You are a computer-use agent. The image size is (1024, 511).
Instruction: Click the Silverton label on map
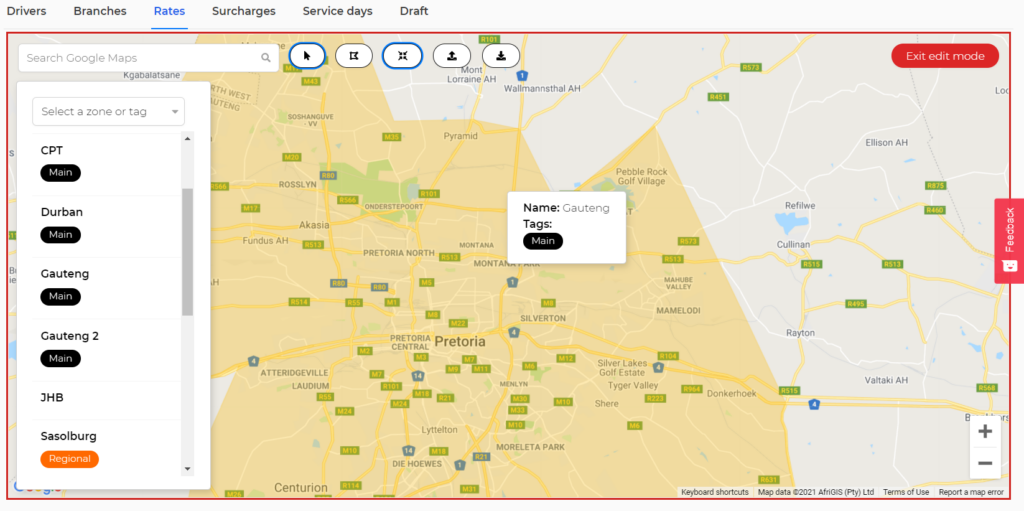coord(543,318)
